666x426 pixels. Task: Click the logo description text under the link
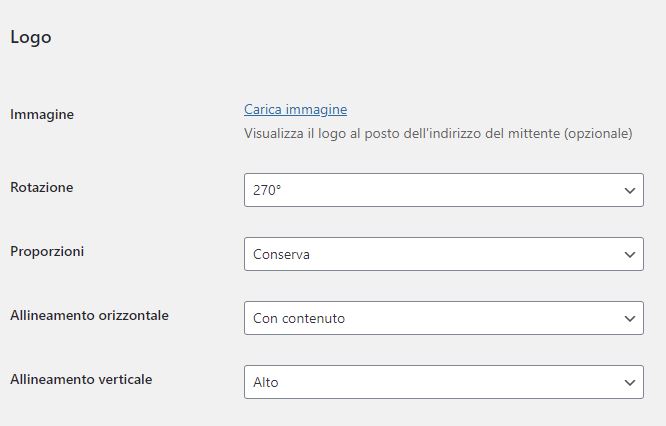(x=438, y=133)
